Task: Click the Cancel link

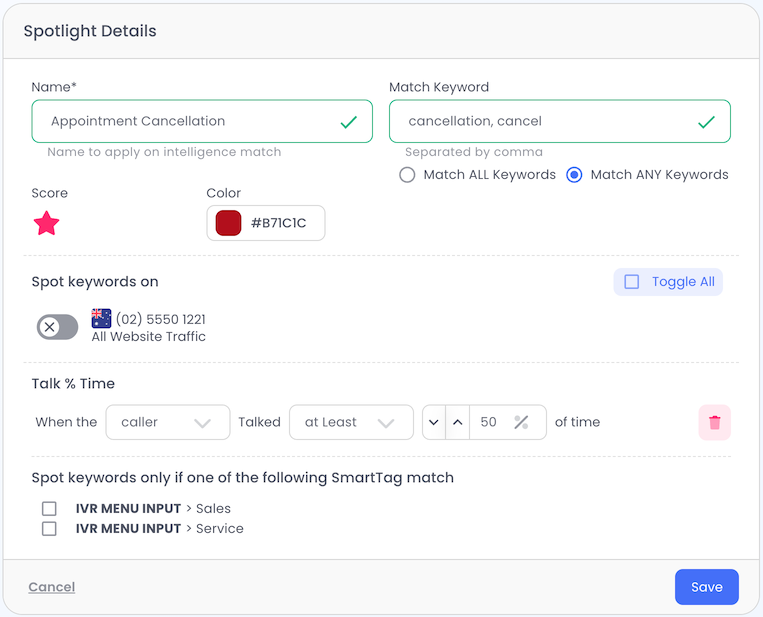Action: (52, 587)
